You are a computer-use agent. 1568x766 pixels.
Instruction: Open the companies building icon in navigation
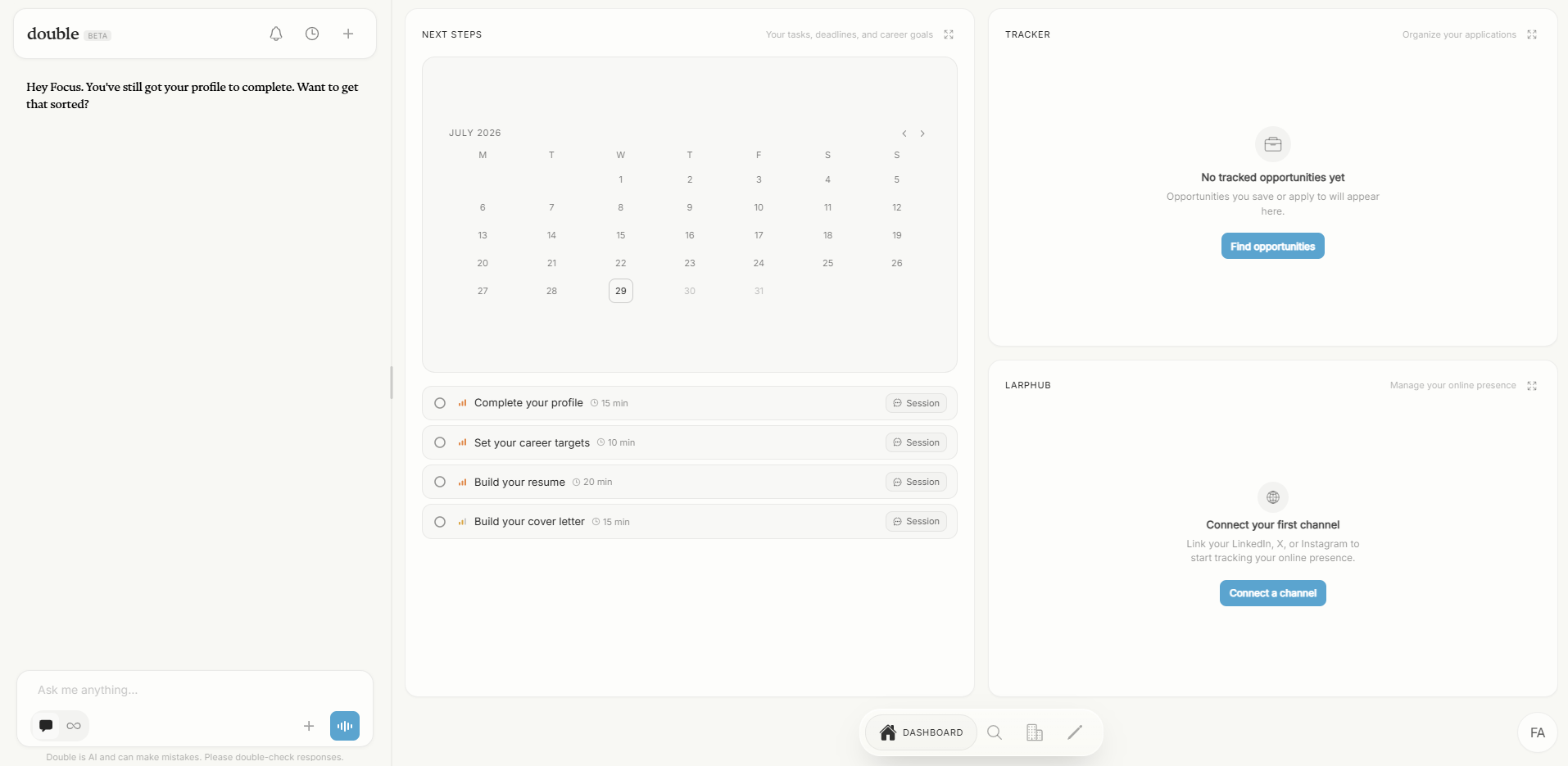(x=1035, y=732)
